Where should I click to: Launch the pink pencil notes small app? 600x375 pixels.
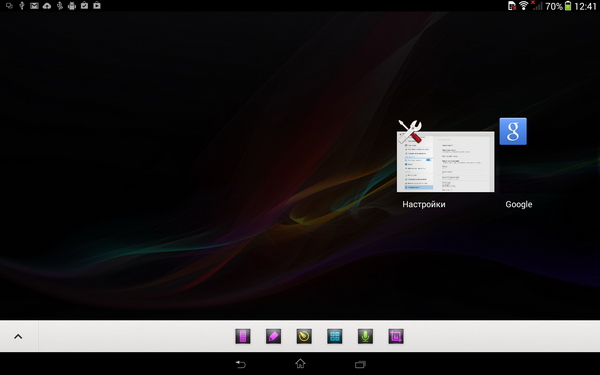coord(273,336)
